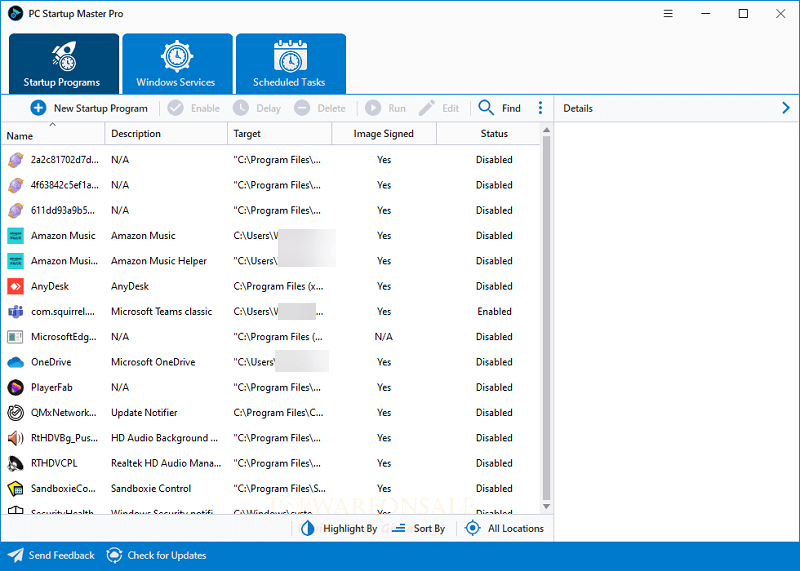Select the 611dd93a9b5 entry icon
The image size is (800, 571).
click(15, 210)
